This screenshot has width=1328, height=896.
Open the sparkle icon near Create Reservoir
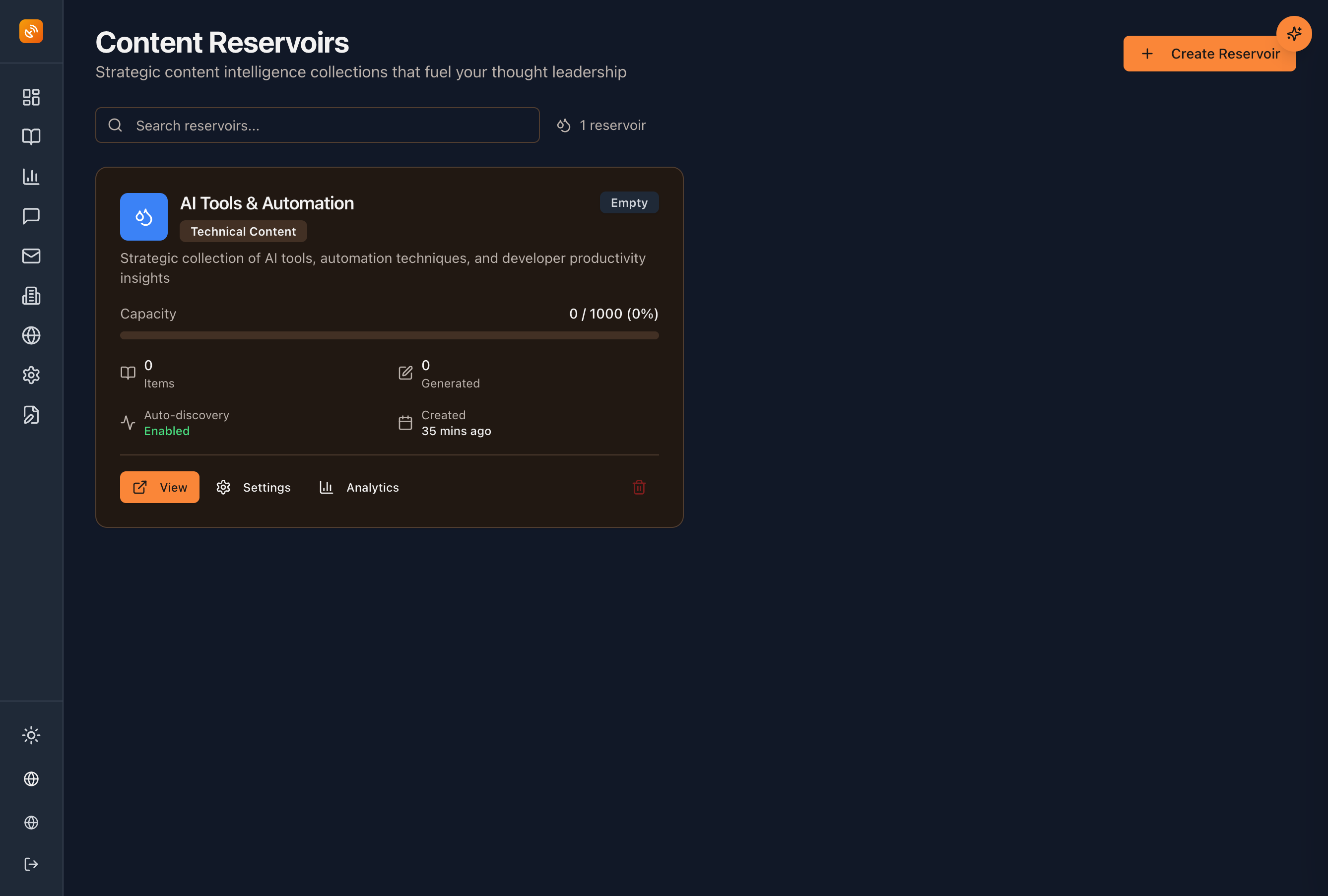pos(1294,33)
